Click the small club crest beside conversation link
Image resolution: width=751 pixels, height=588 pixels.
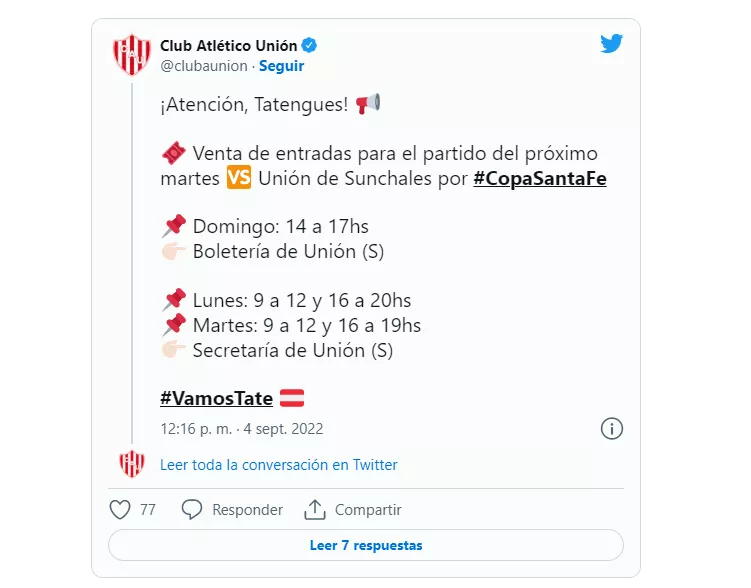[x=132, y=463]
